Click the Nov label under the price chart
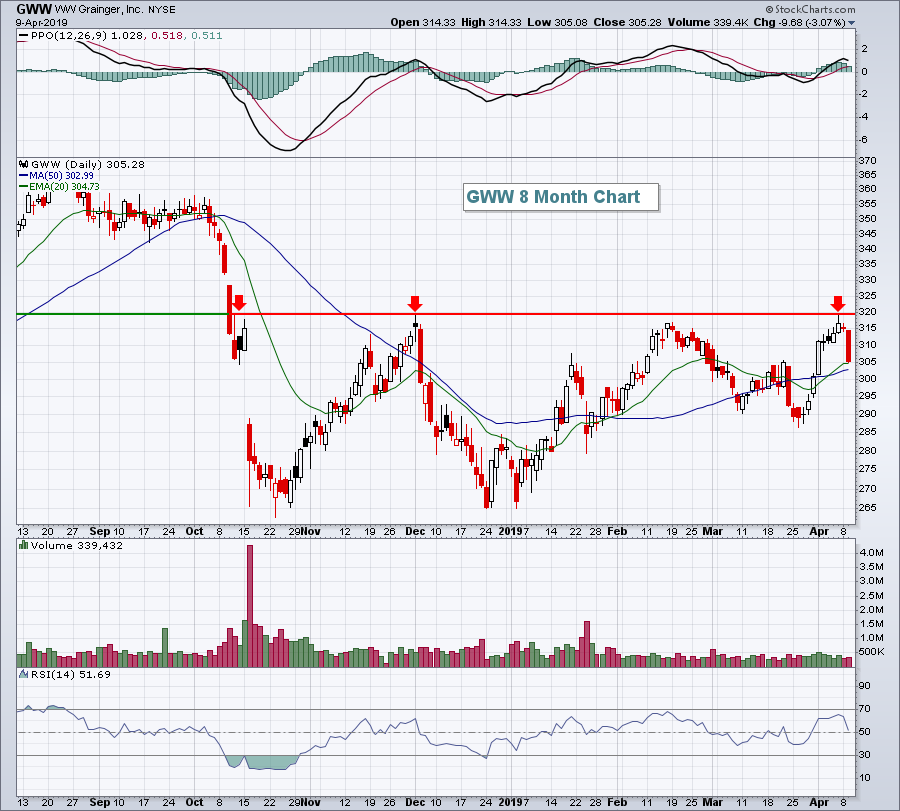 click(x=311, y=531)
